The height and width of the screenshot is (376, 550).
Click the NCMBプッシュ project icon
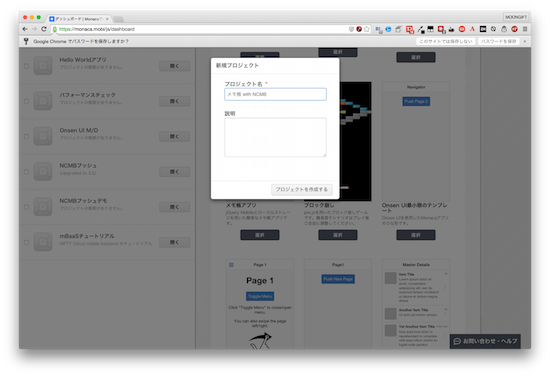tap(43, 172)
